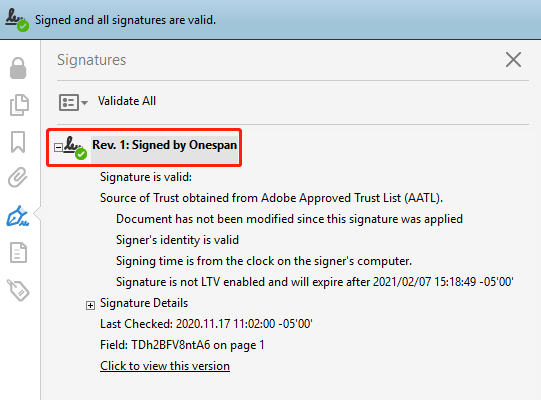Image resolution: width=541 pixels, height=400 pixels.
Task: Click the 'Click to view this version' link
Action: click(x=165, y=366)
